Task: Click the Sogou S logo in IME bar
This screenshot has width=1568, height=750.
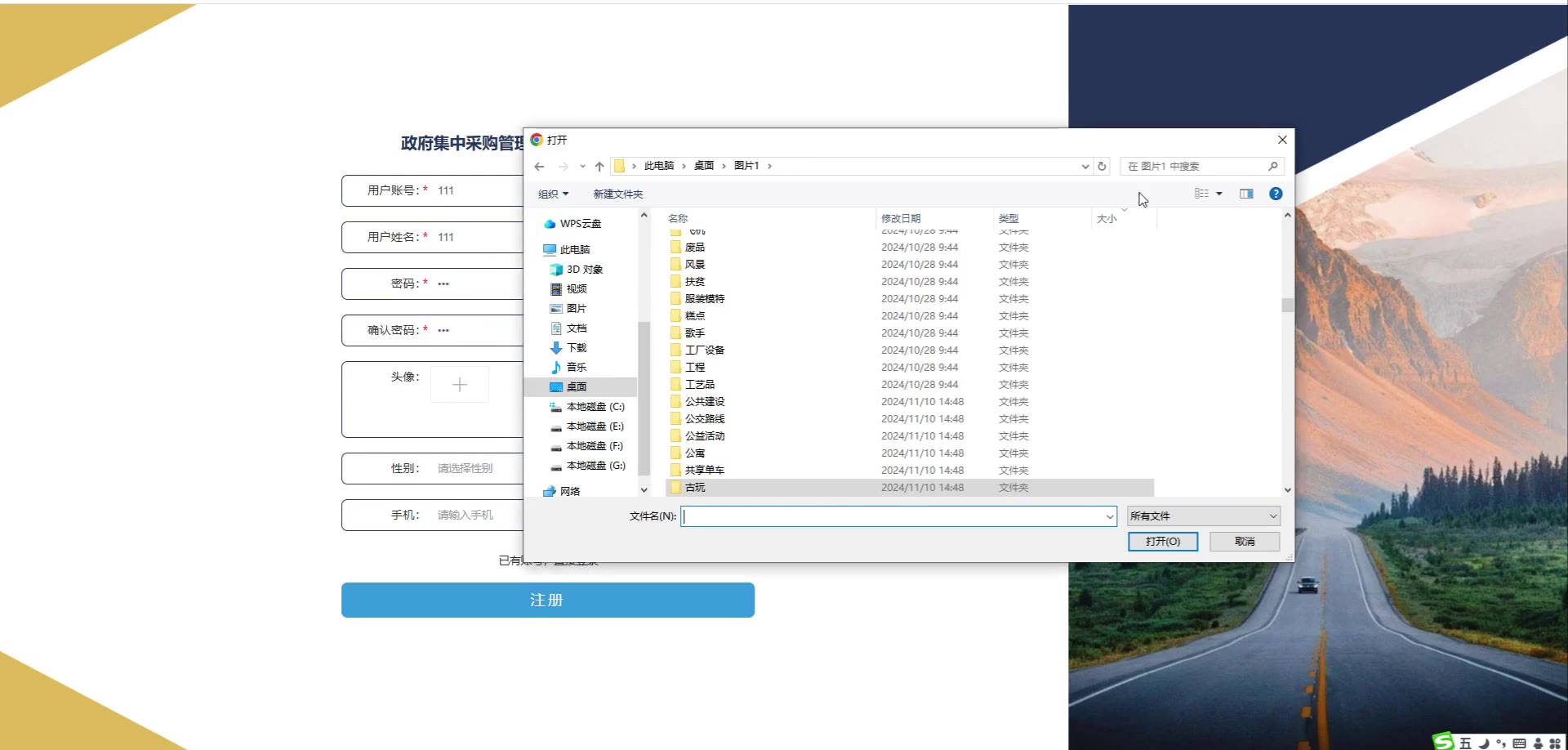Action: (1444, 741)
